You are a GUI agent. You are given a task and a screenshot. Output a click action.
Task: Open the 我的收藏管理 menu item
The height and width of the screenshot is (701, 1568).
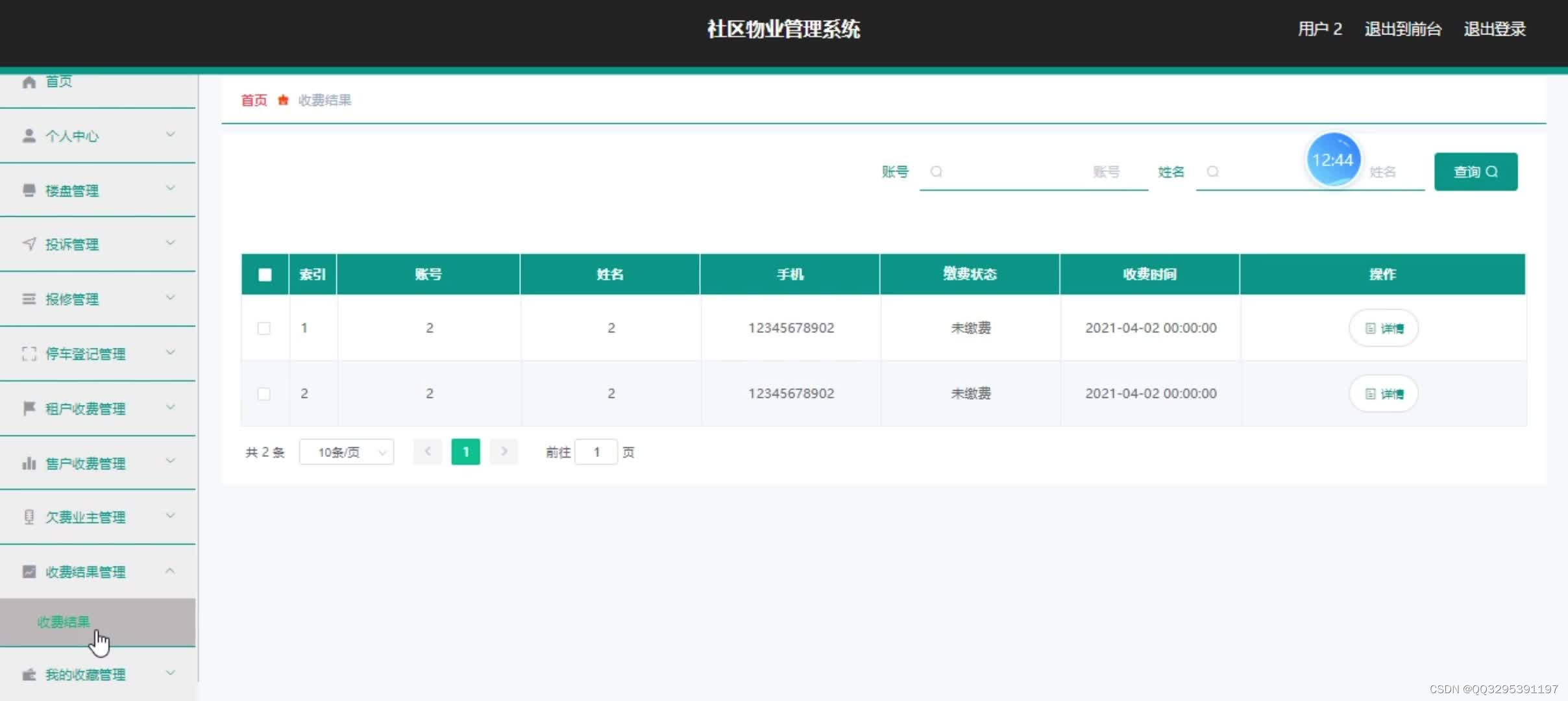pos(97,674)
